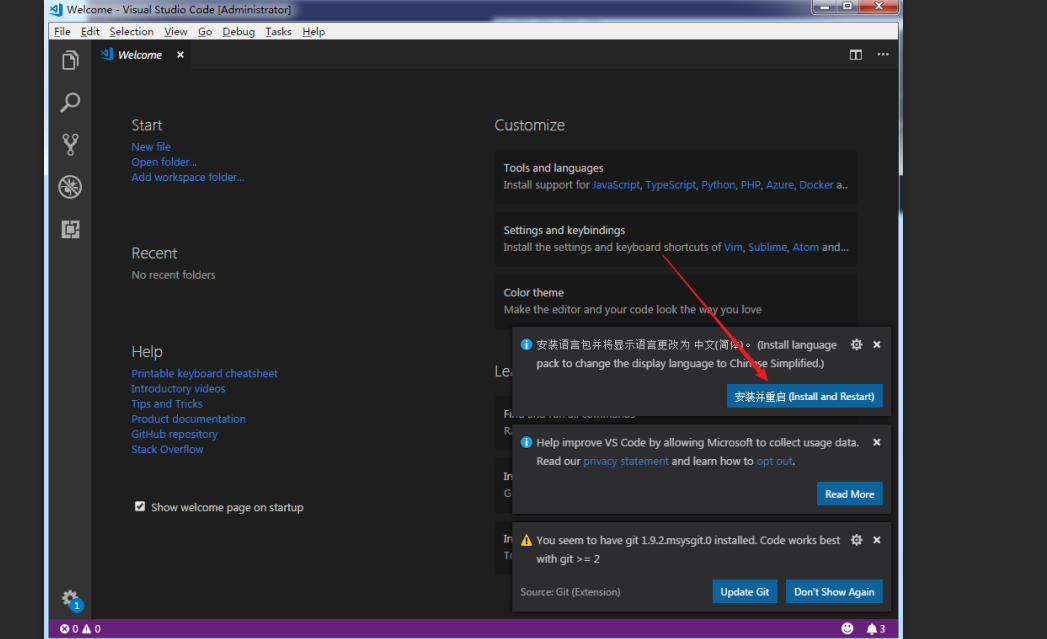Open the gear on language pack notification
This screenshot has width=1047, height=639.
pos(856,345)
